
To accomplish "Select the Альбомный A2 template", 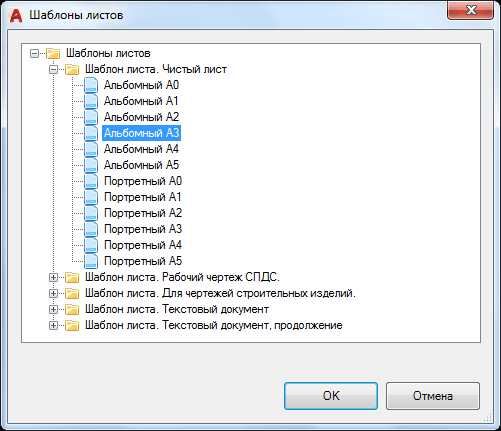I will (x=141, y=117).
